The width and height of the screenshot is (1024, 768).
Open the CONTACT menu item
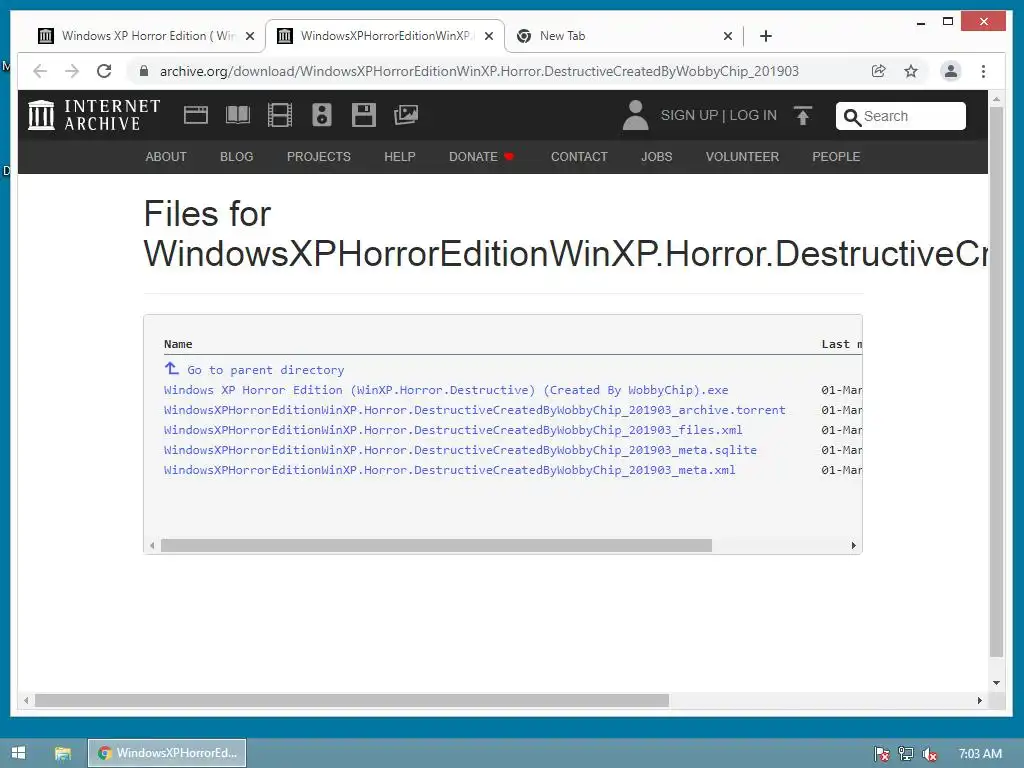pos(579,157)
